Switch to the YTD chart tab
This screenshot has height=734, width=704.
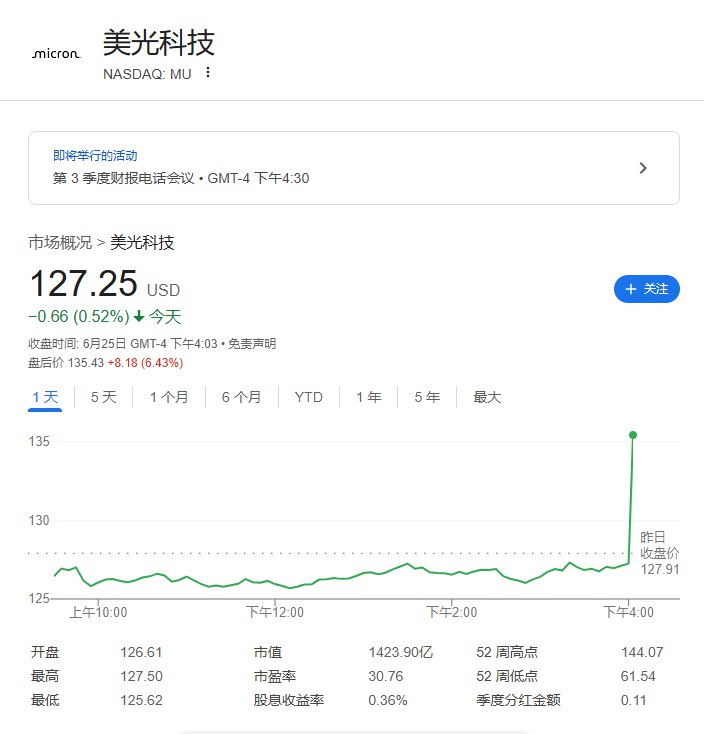click(308, 397)
